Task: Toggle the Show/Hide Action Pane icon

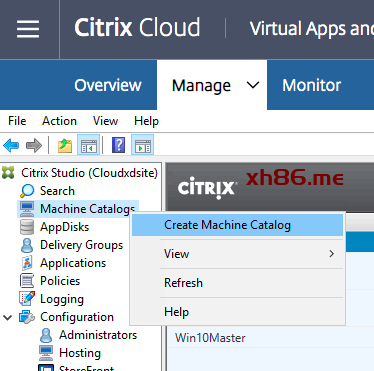Action: [x=143, y=145]
